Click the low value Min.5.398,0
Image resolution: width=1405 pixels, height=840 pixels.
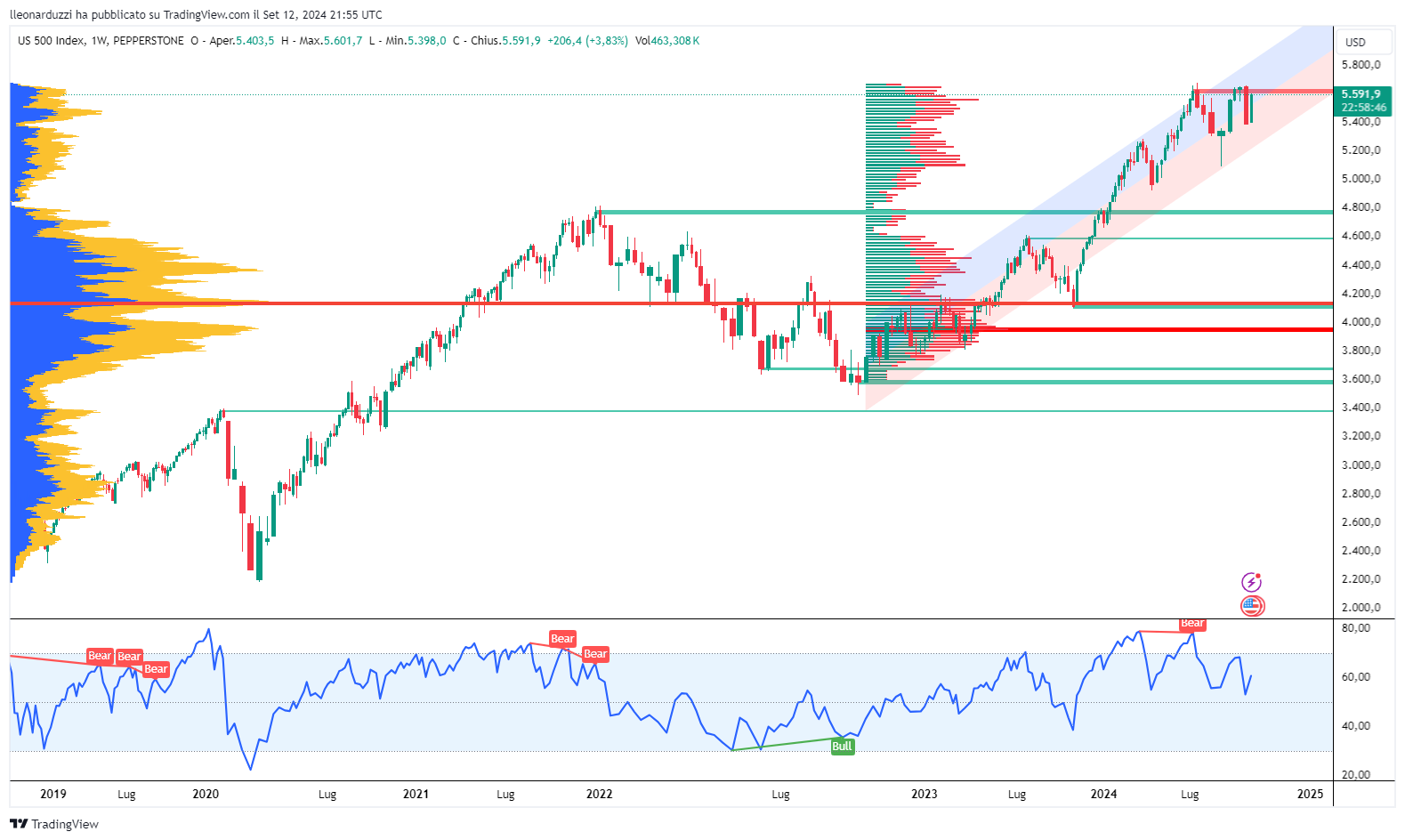click(416, 41)
